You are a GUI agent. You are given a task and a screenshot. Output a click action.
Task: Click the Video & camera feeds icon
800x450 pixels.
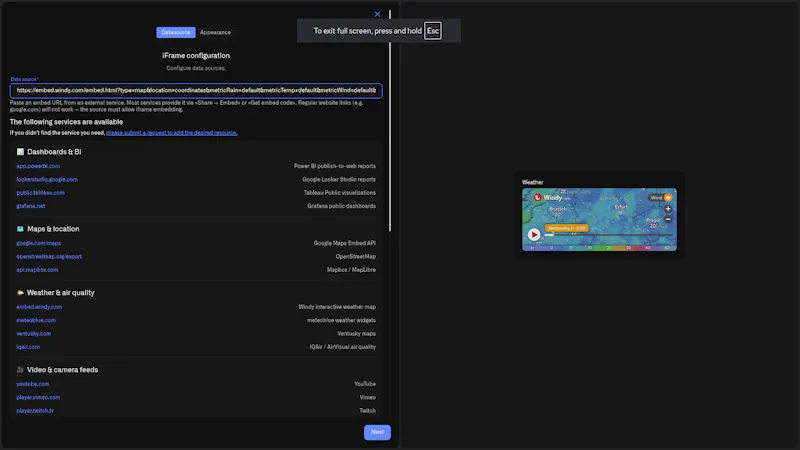pyautogui.click(x=20, y=369)
